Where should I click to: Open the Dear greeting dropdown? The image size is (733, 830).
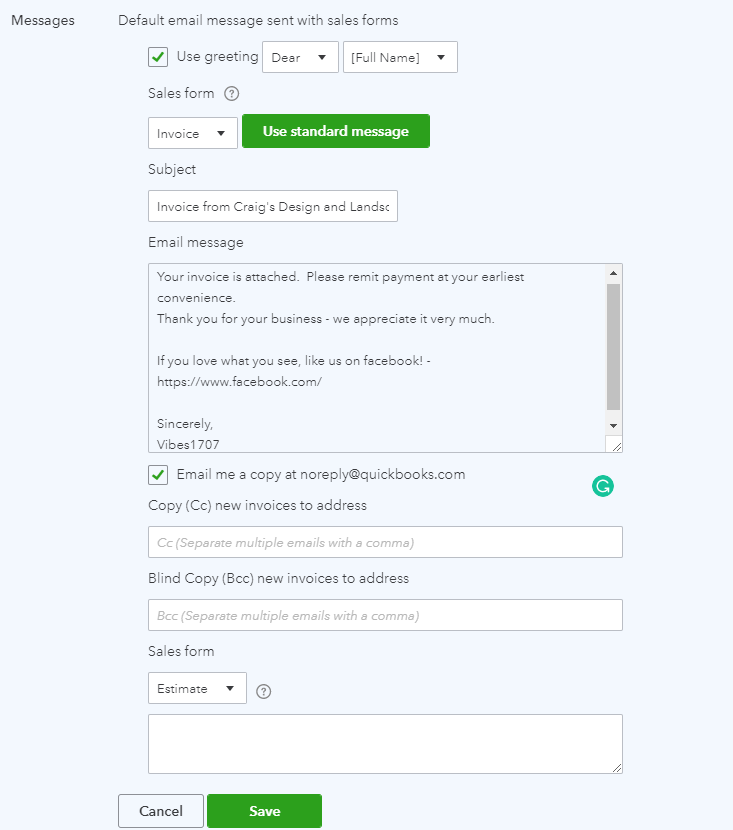pos(299,57)
